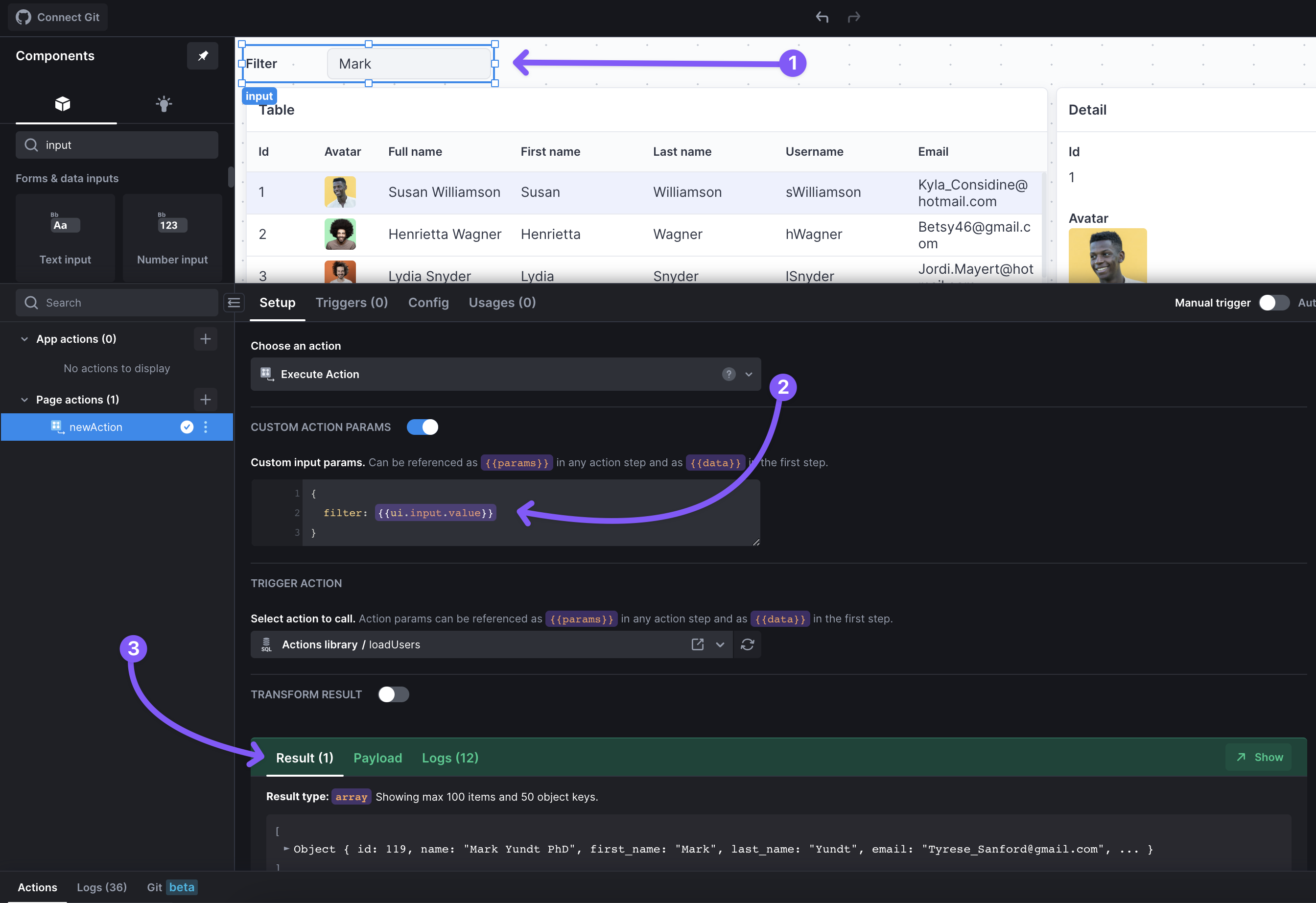Click the redo arrow icon
Screen dimensions: 1316x903
click(853, 17)
